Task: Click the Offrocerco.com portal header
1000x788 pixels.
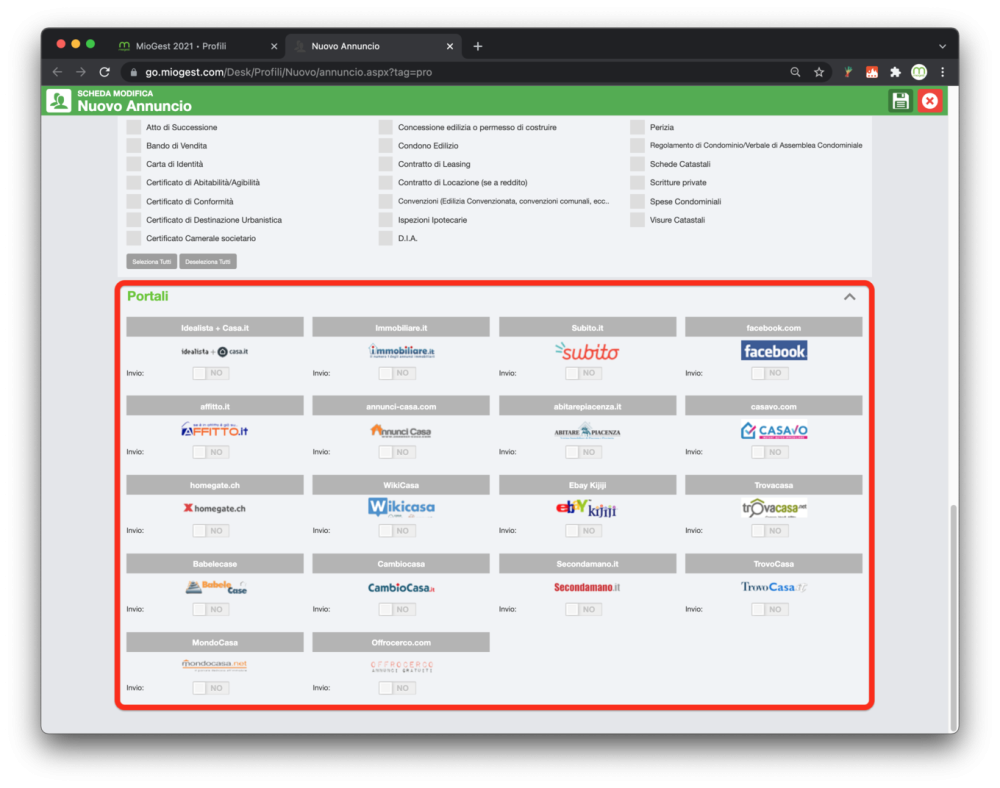Action: tap(401, 642)
